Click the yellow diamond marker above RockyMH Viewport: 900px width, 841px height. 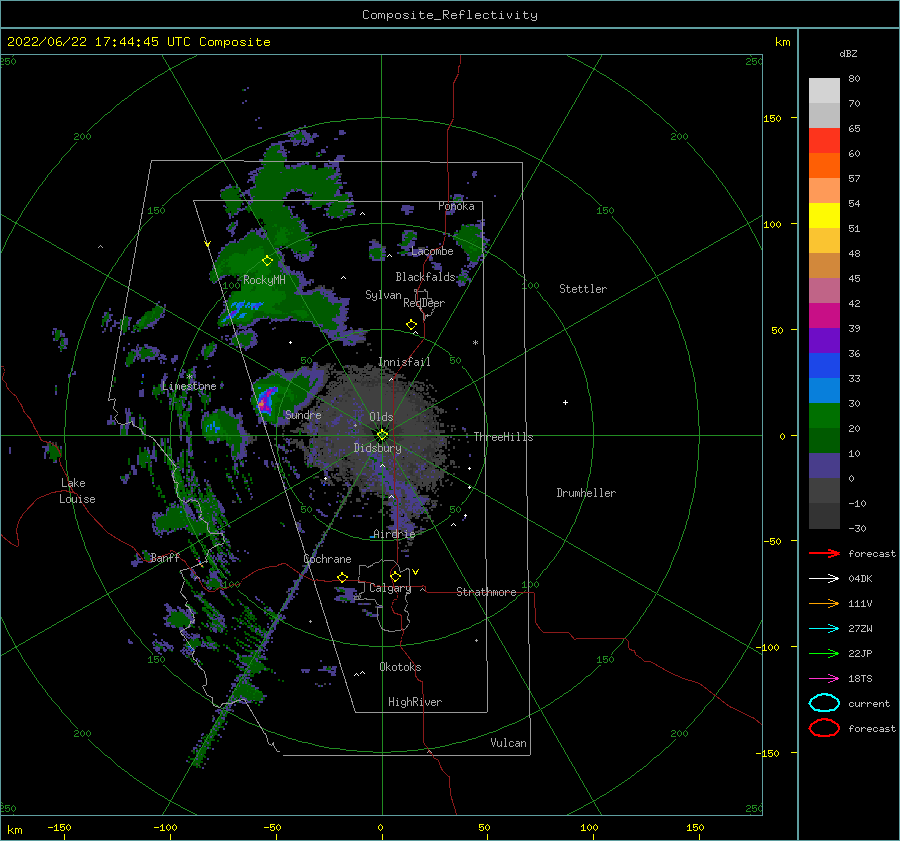(267, 261)
